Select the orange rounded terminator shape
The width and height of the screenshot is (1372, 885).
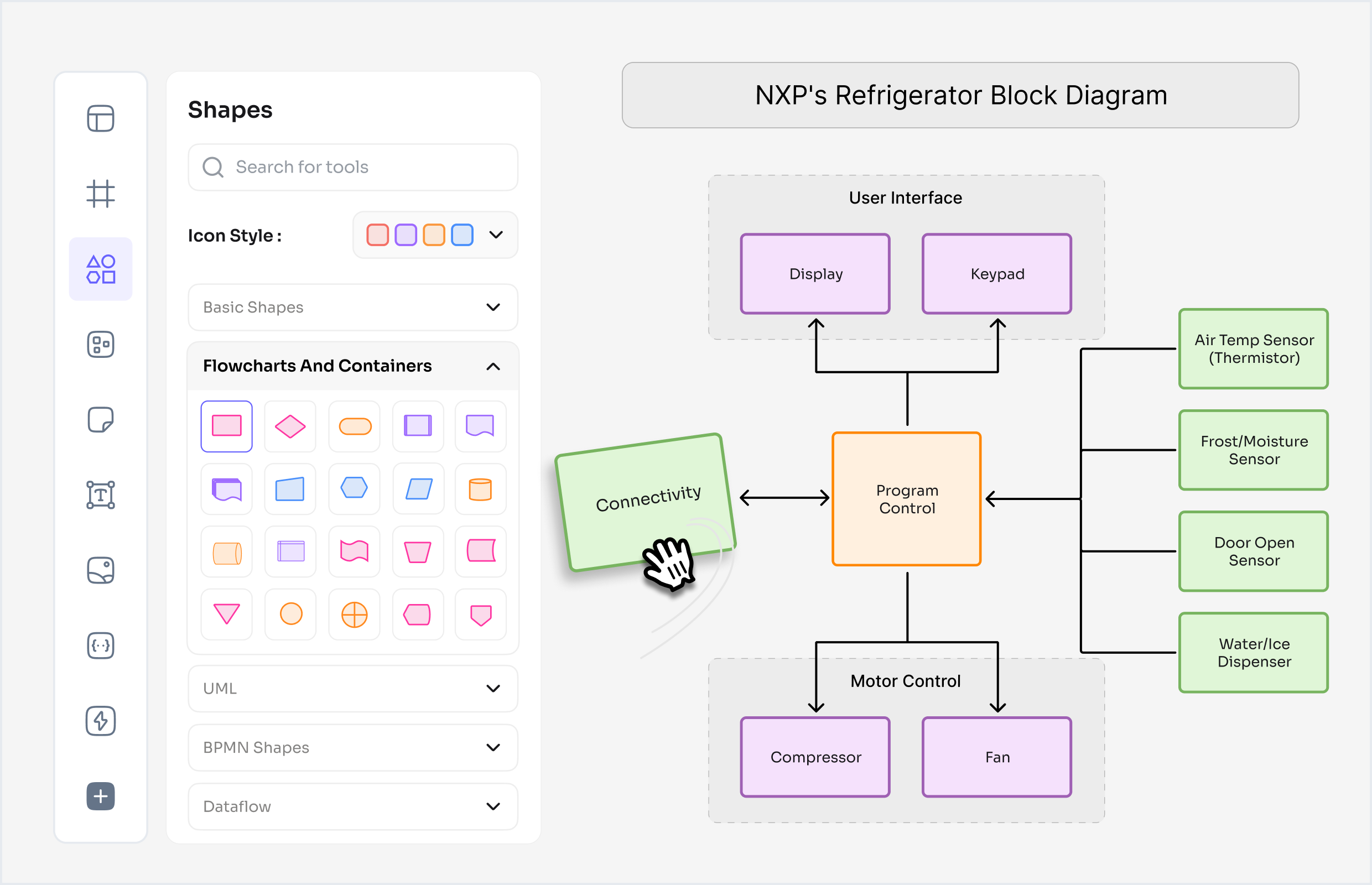pos(355,426)
